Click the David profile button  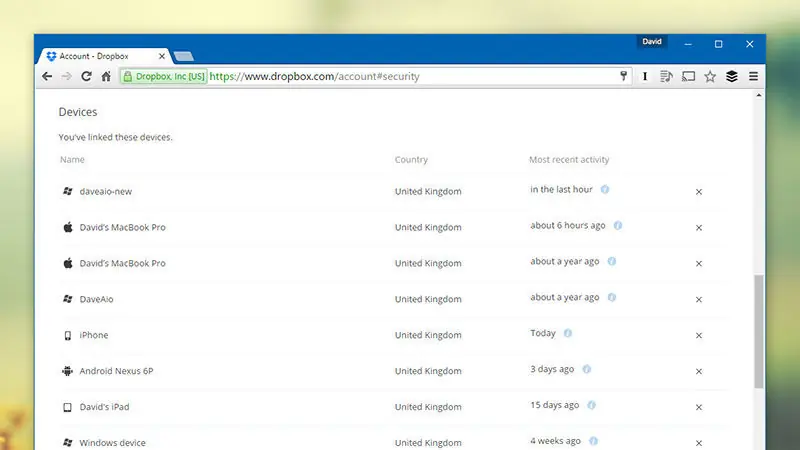[652, 41]
